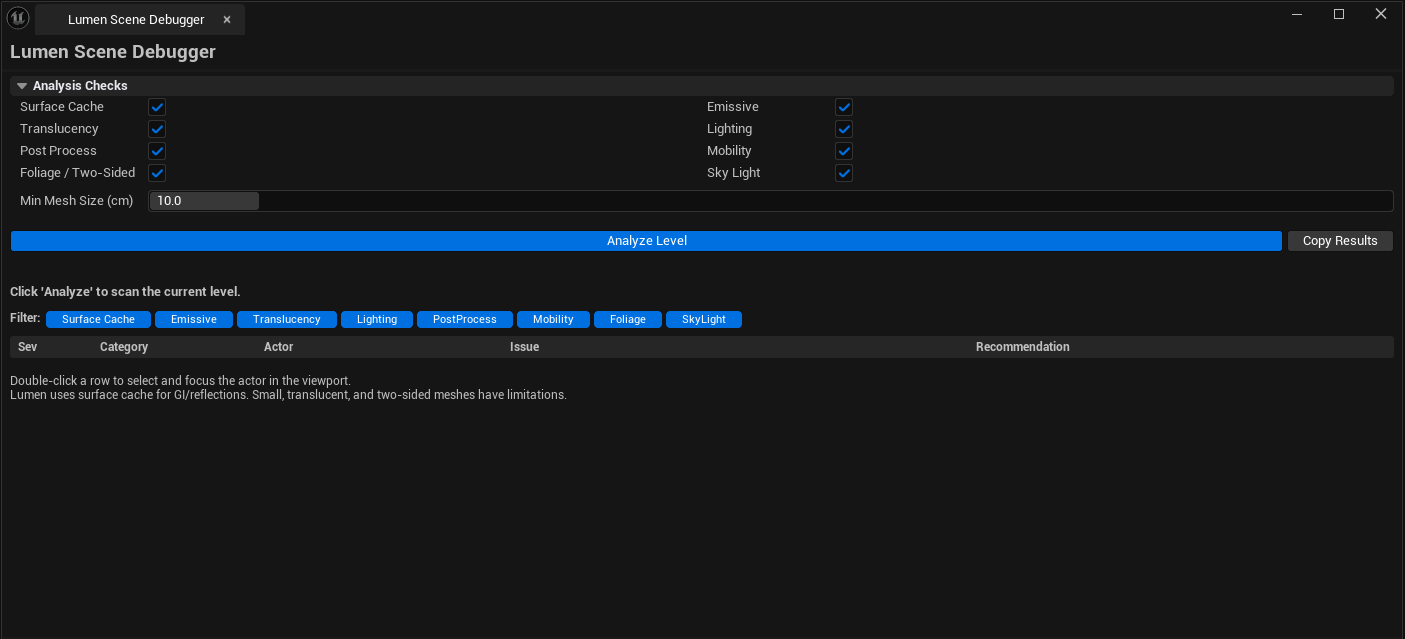
Task: Toggle the Foliage filter button
Action: point(628,319)
